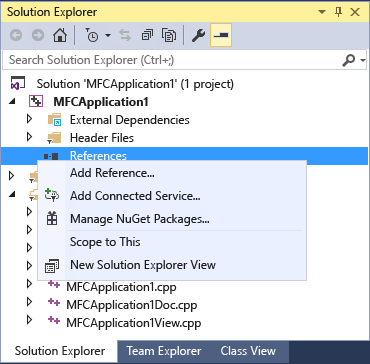Select the highlighted References node

[98, 156]
